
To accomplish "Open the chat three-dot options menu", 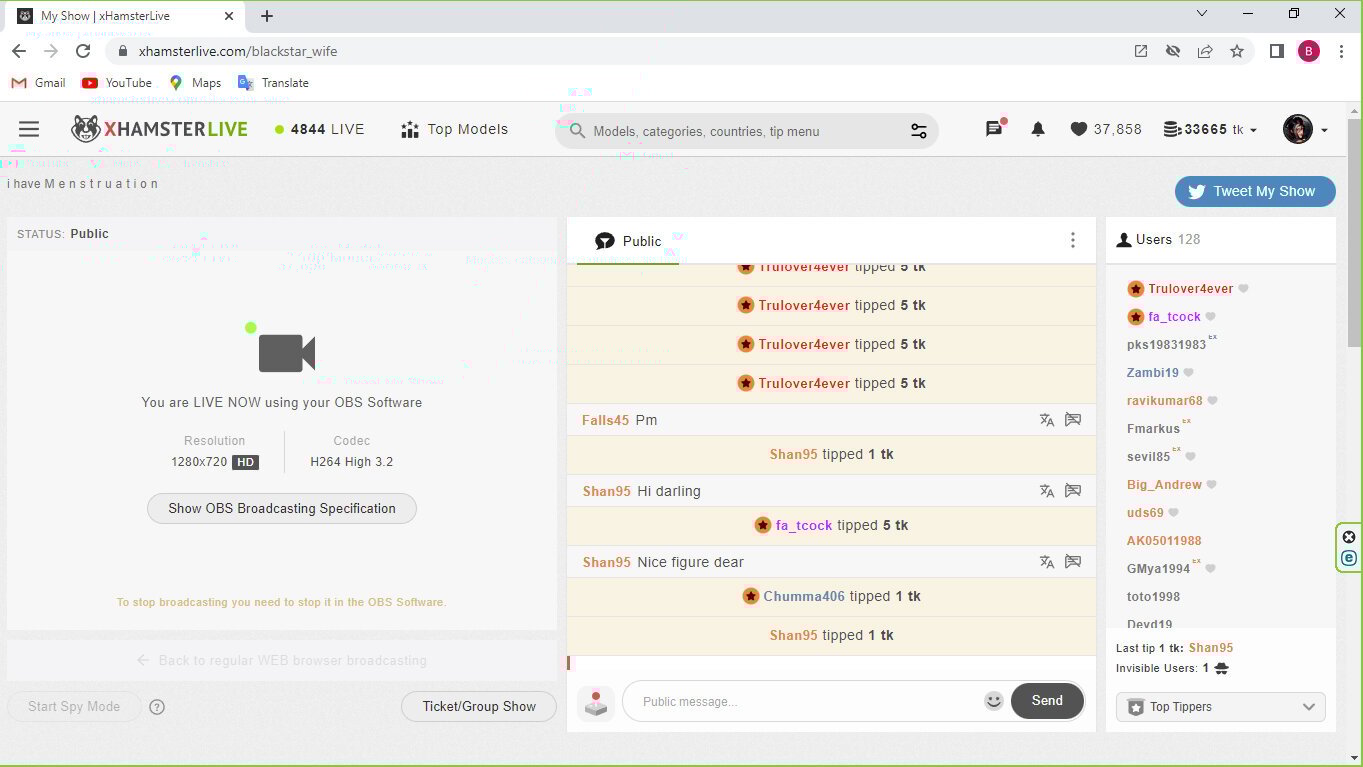I will point(1072,240).
